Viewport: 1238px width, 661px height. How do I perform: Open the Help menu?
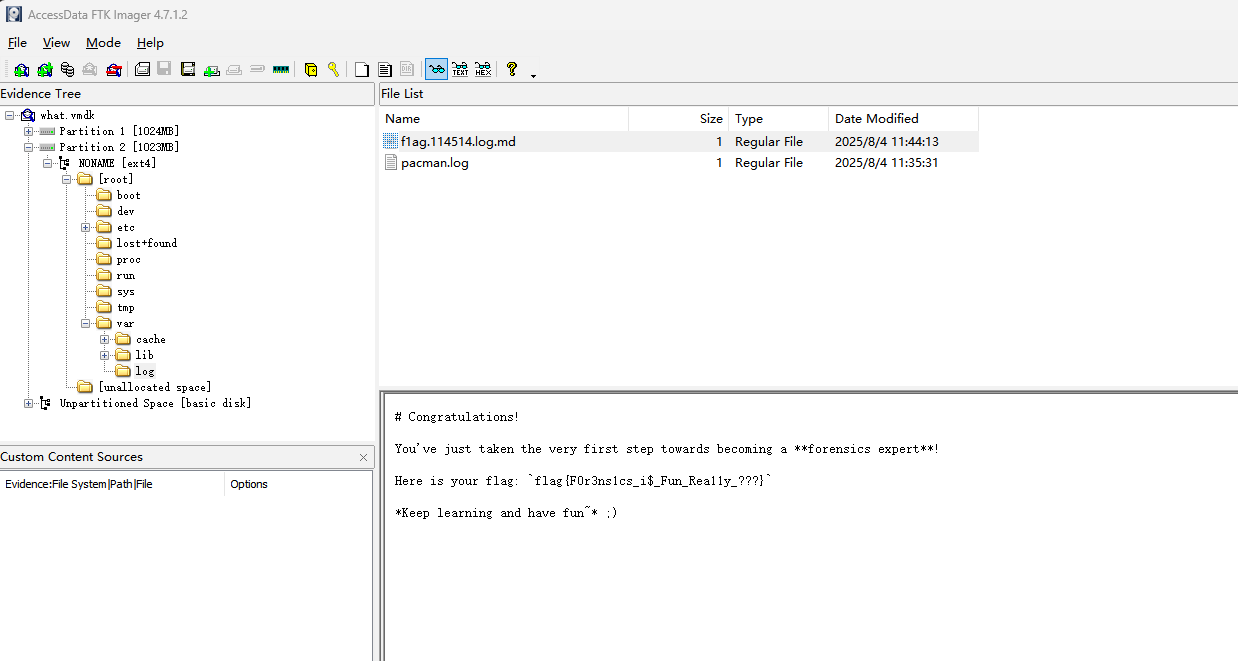(150, 43)
